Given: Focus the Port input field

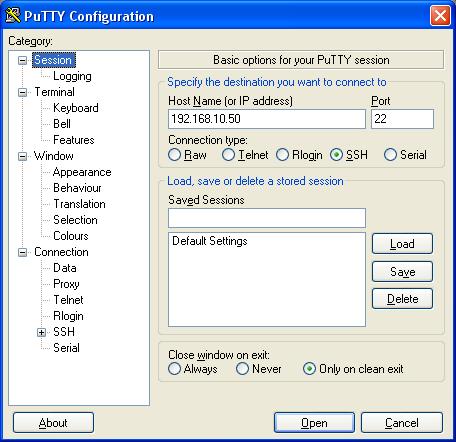Looking at the screenshot, I should [x=402, y=119].
